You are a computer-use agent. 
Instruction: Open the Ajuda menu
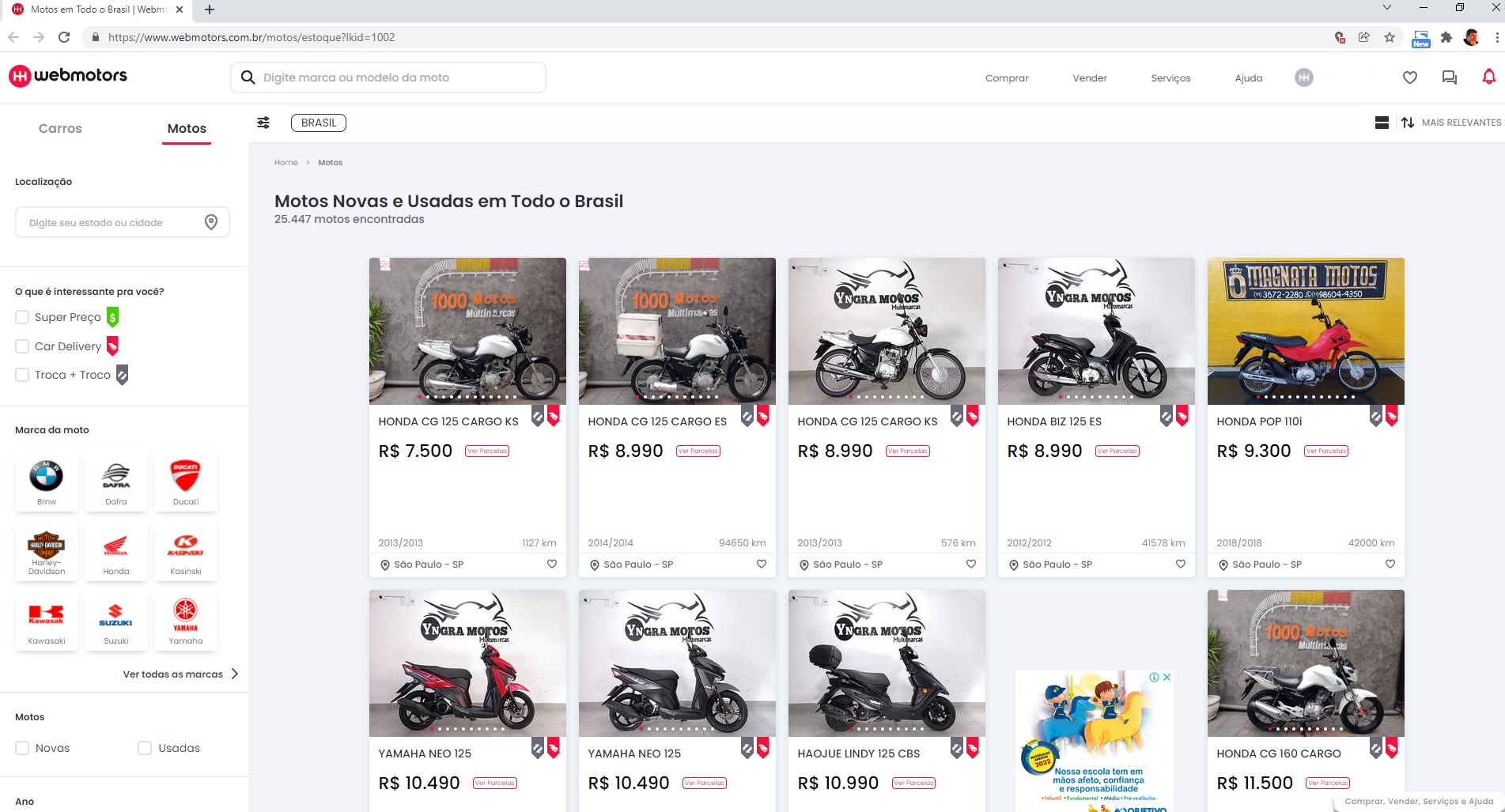1249,77
